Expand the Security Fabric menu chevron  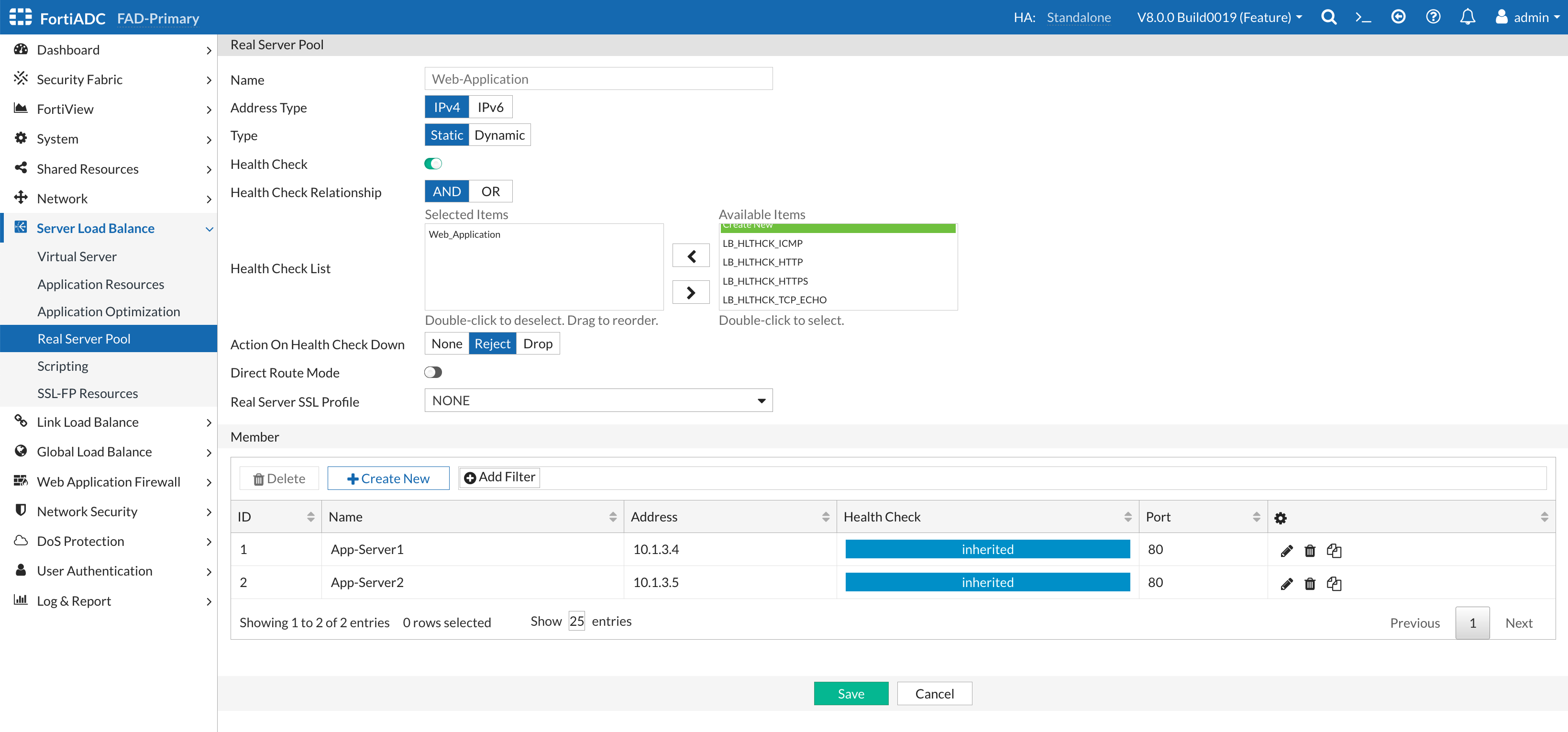(x=209, y=80)
